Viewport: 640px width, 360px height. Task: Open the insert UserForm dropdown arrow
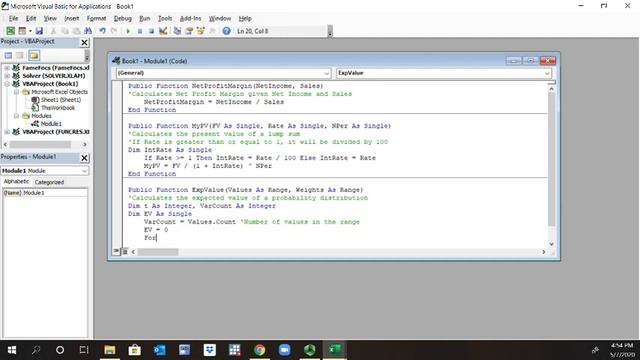click(x=30, y=31)
